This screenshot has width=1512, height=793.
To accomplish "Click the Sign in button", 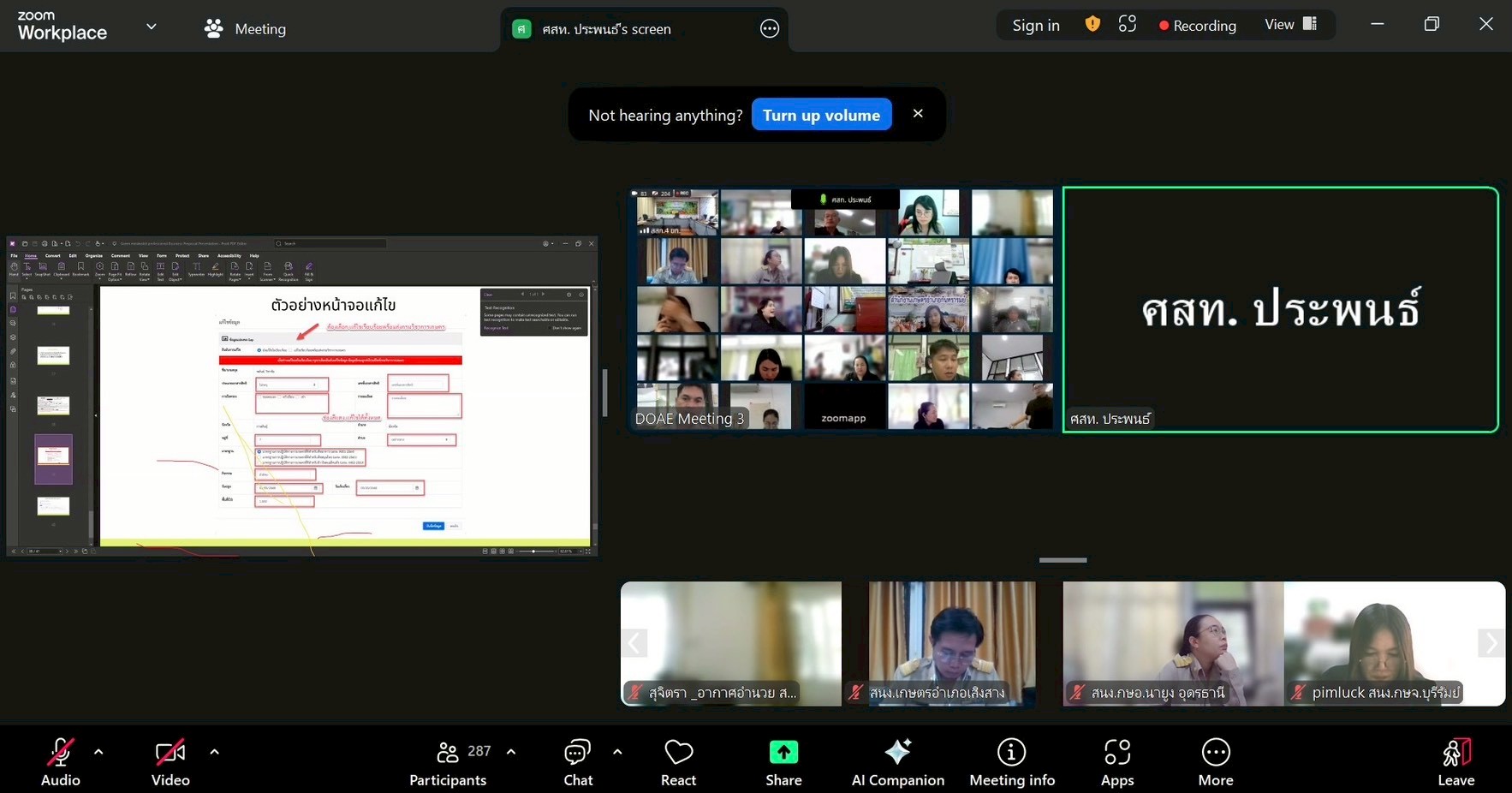I will pyautogui.click(x=1035, y=26).
